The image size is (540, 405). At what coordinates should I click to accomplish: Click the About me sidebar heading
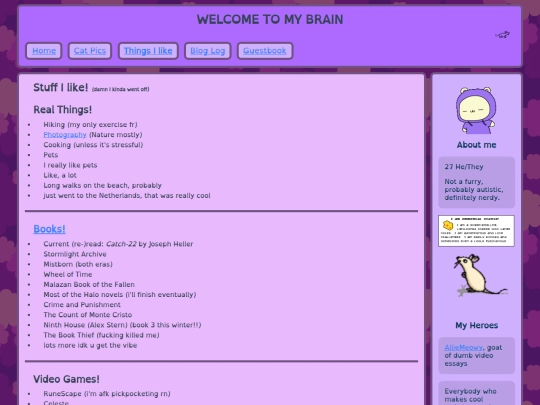(x=476, y=145)
